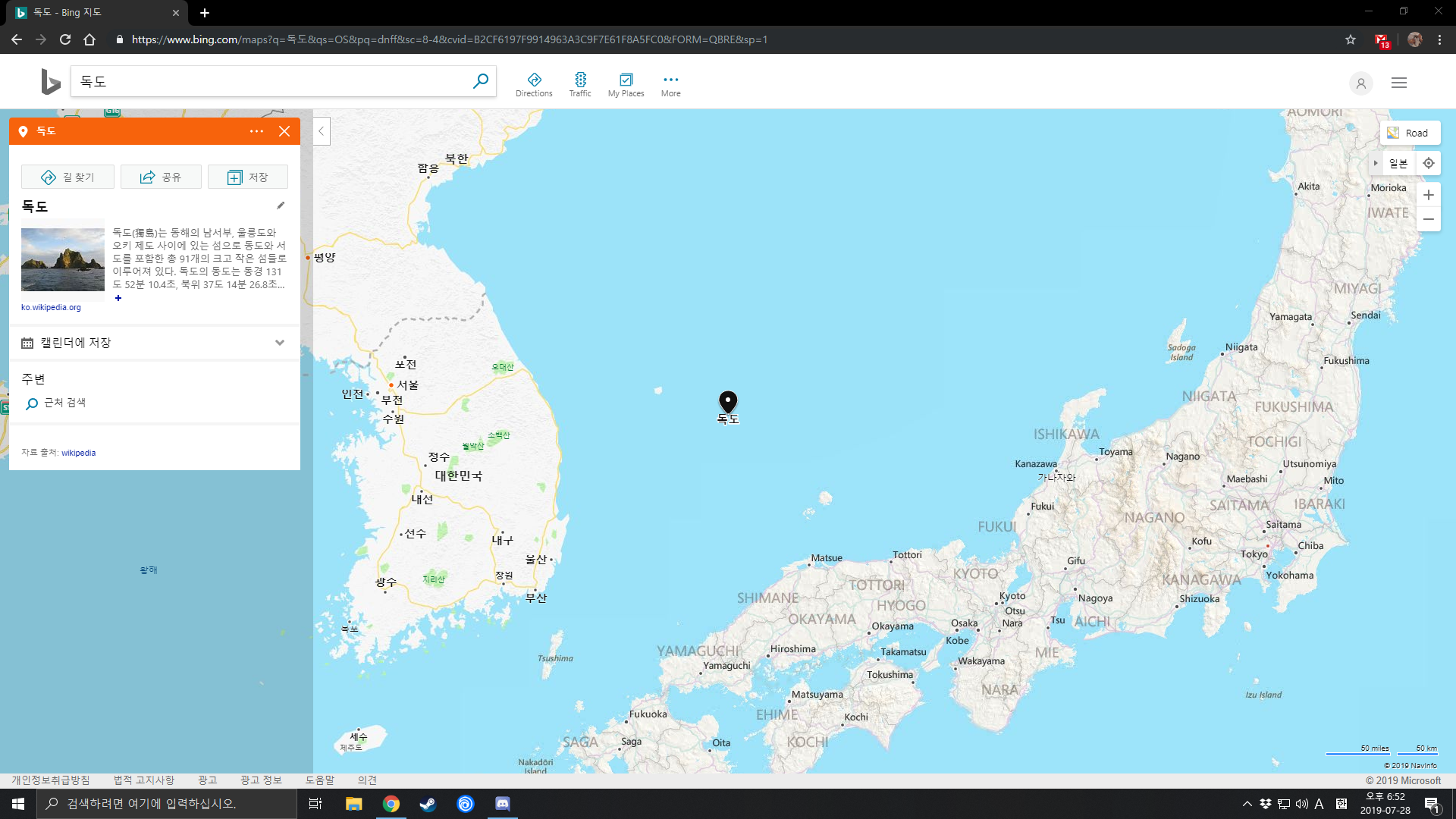Click the volume speaker tray icon
1456x819 pixels.
(x=1301, y=804)
